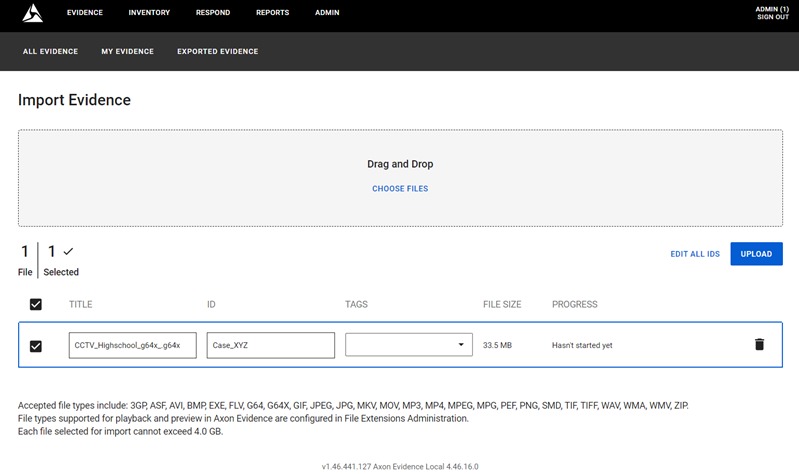
Task: Click the 33.5 MB file size value
Action: pyautogui.click(x=497, y=345)
